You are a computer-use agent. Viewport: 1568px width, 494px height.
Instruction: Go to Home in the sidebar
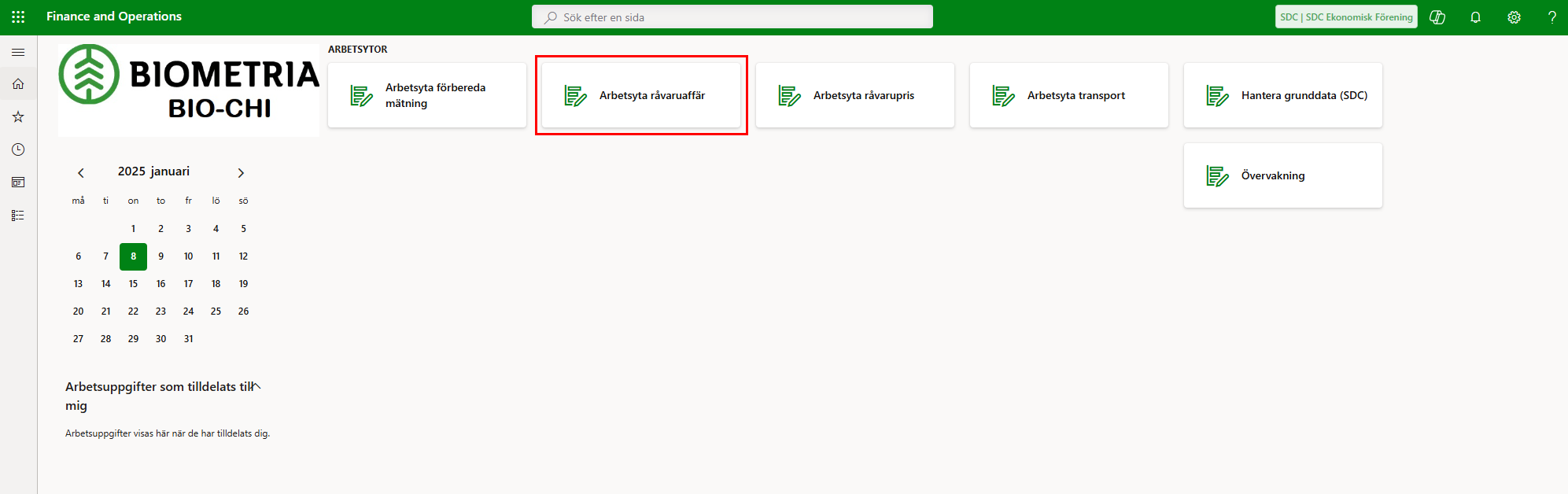pyautogui.click(x=18, y=84)
